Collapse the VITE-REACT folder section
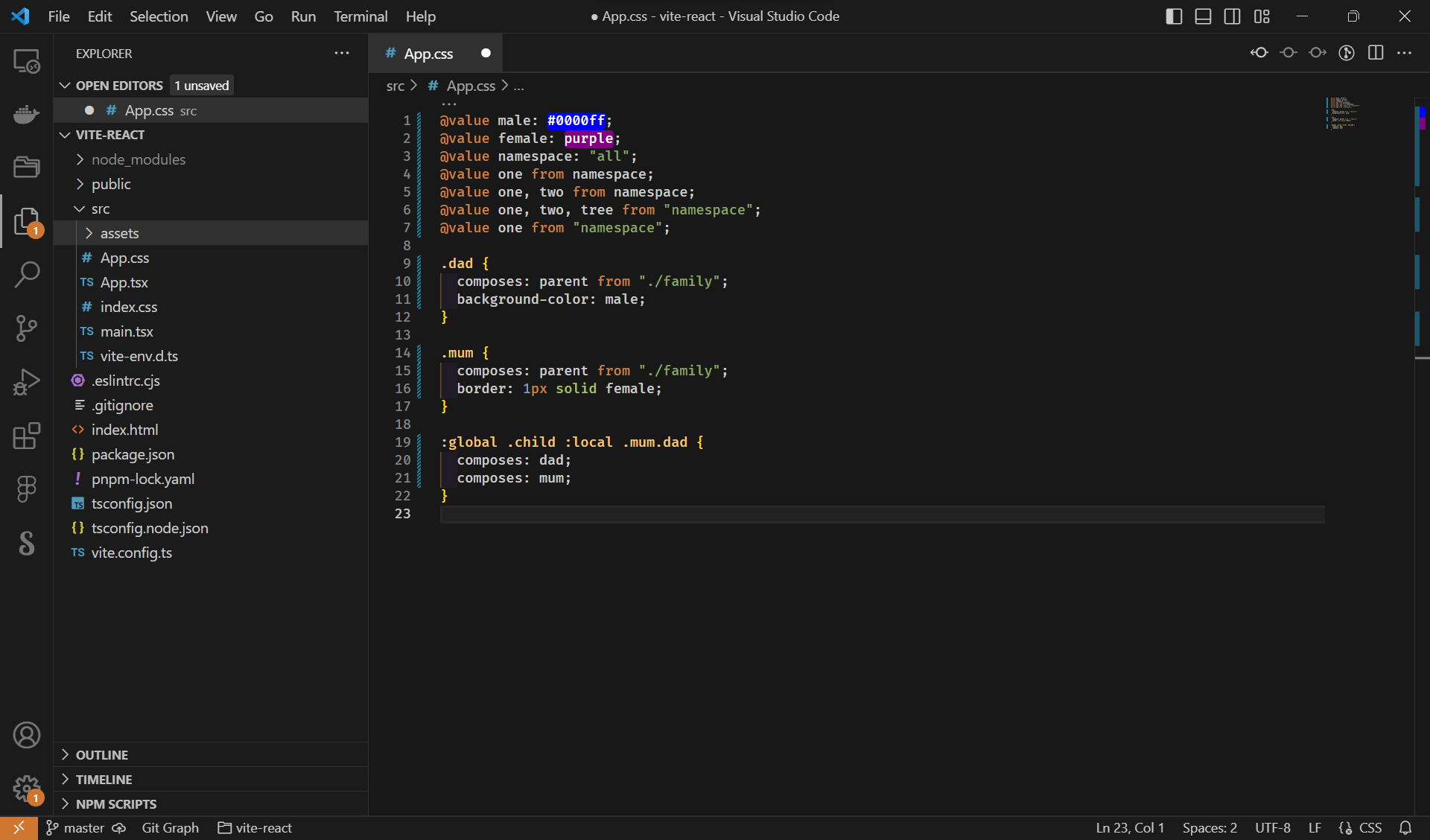 65,135
